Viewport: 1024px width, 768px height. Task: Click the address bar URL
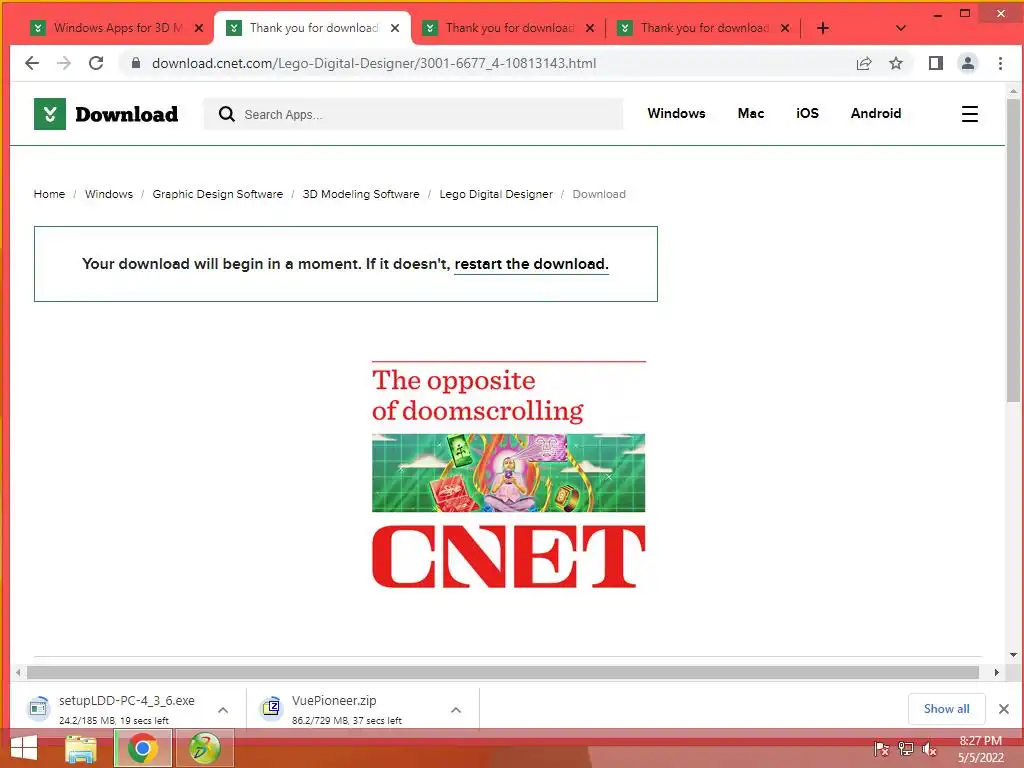(374, 63)
